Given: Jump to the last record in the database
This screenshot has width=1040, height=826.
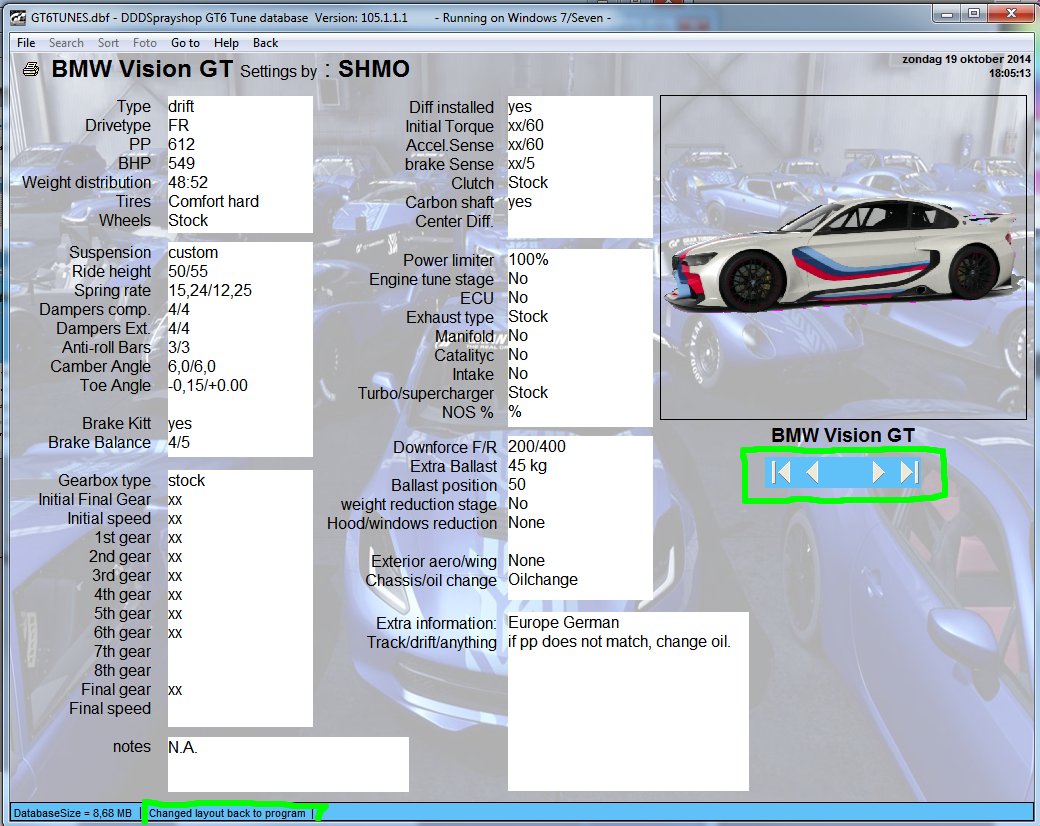Looking at the screenshot, I should pos(909,472).
